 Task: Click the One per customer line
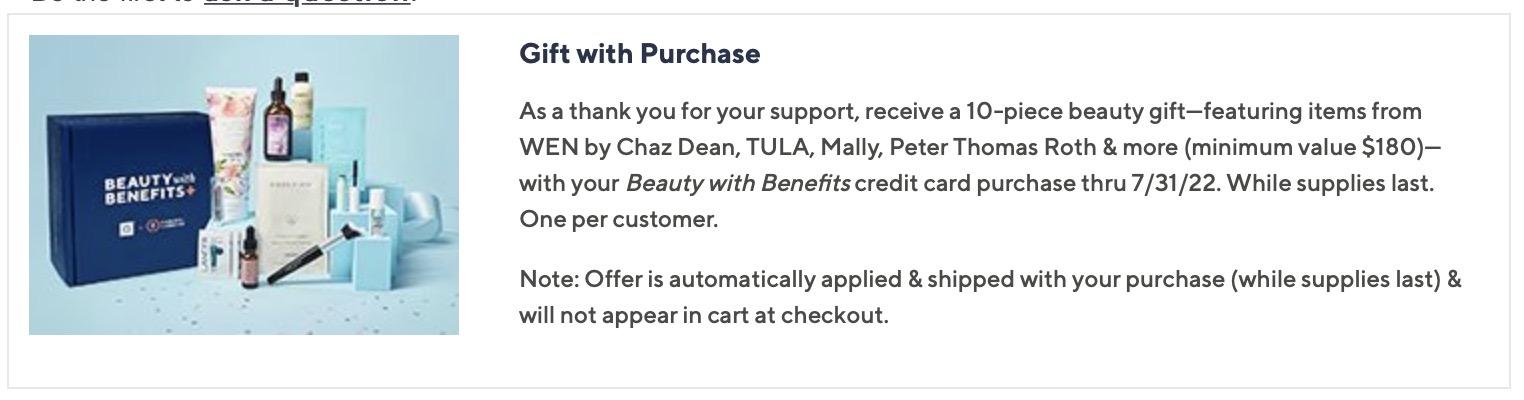(x=618, y=220)
